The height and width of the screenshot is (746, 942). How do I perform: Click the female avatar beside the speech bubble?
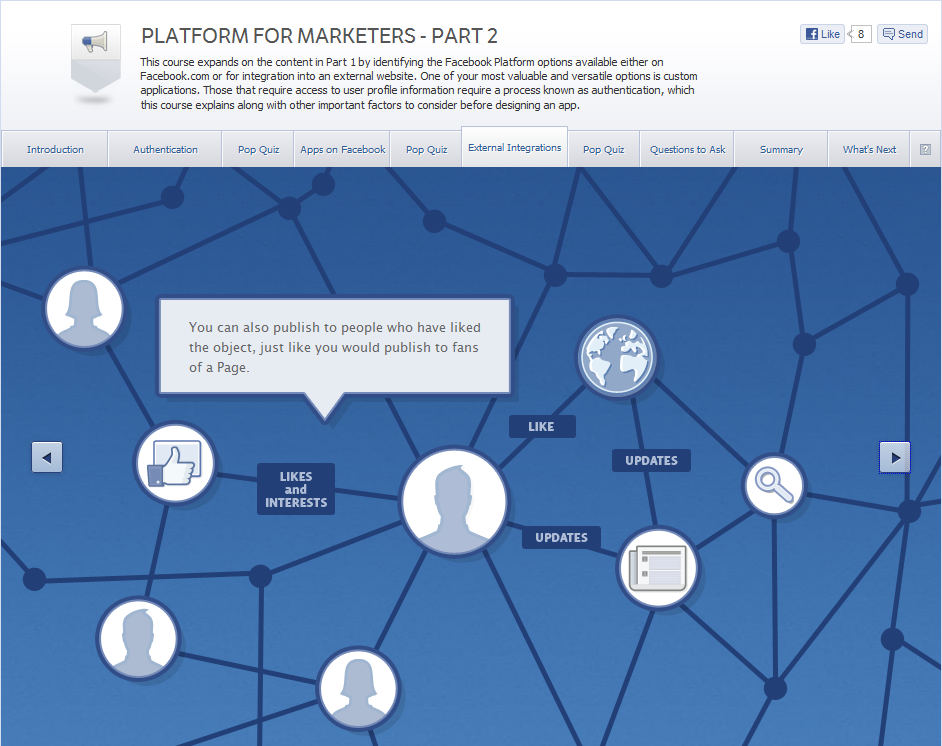84,309
